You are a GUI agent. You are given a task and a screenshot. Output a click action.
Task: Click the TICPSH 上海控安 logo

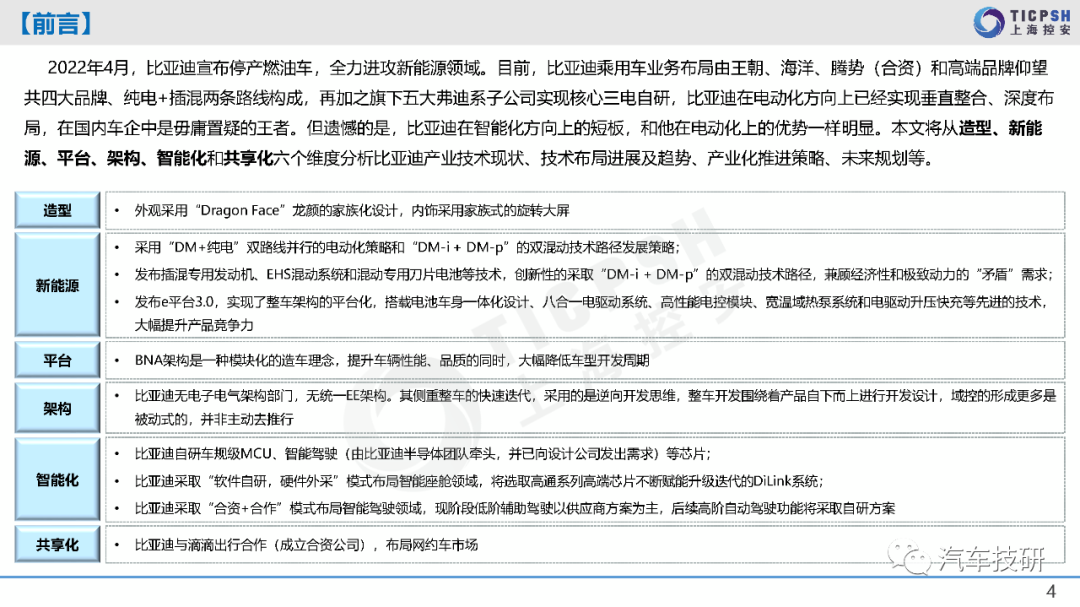pyautogui.click(x=1021, y=22)
